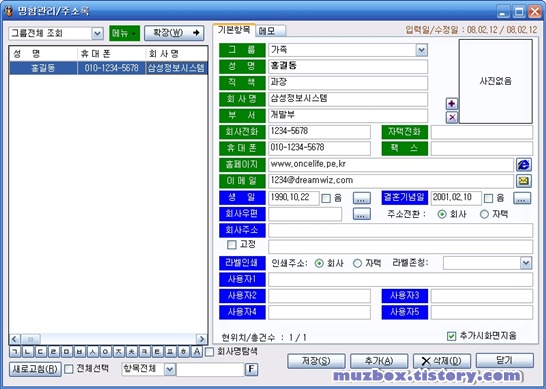Switch to the 기본항목 tab
This screenshot has height=389, width=546.
tap(234, 30)
